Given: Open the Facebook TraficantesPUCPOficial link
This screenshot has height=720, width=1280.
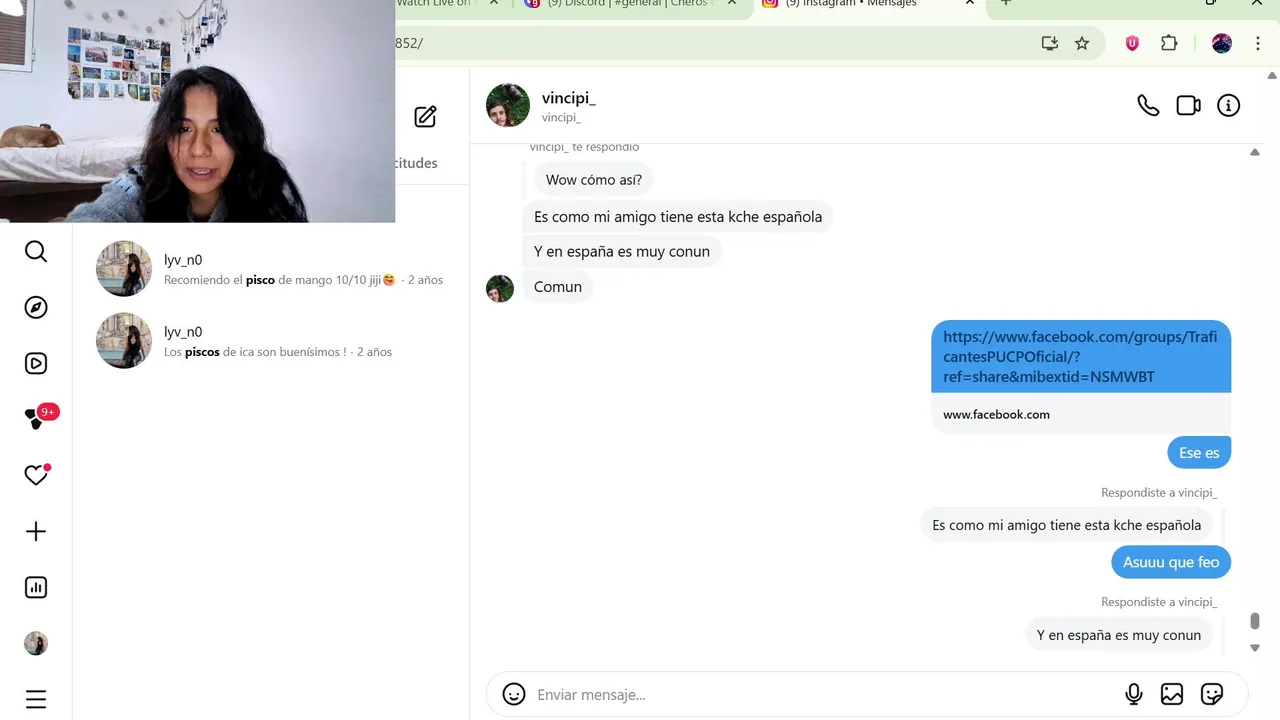Looking at the screenshot, I should 1080,357.
